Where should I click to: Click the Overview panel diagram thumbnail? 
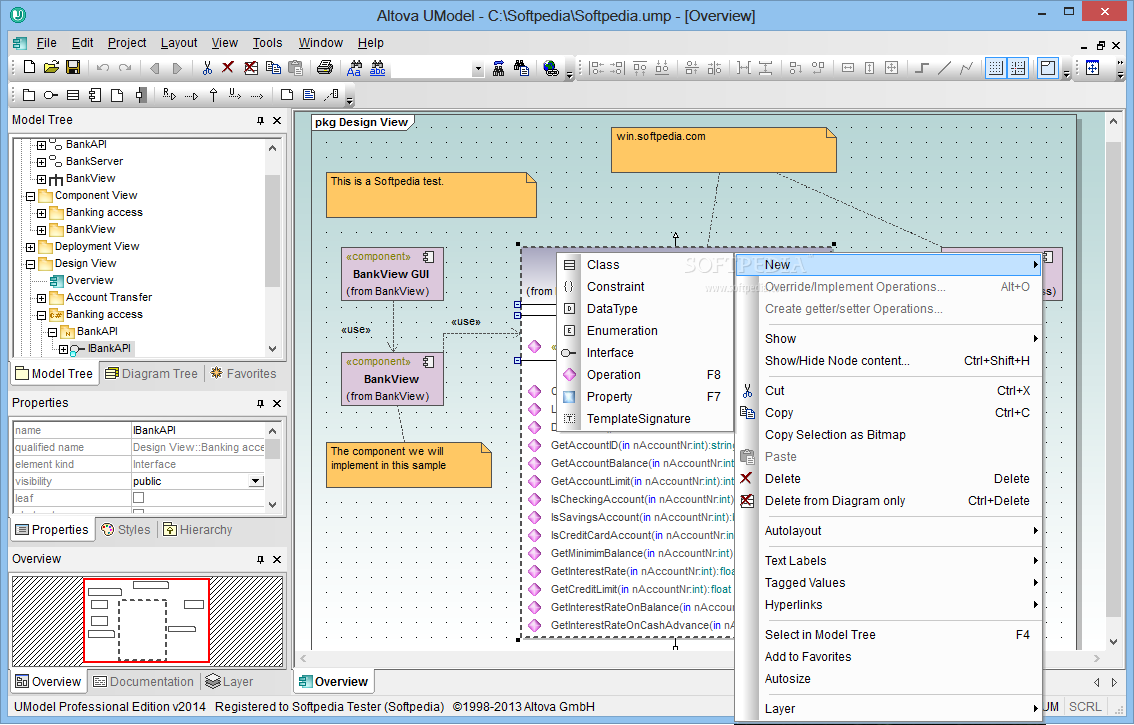point(147,621)
